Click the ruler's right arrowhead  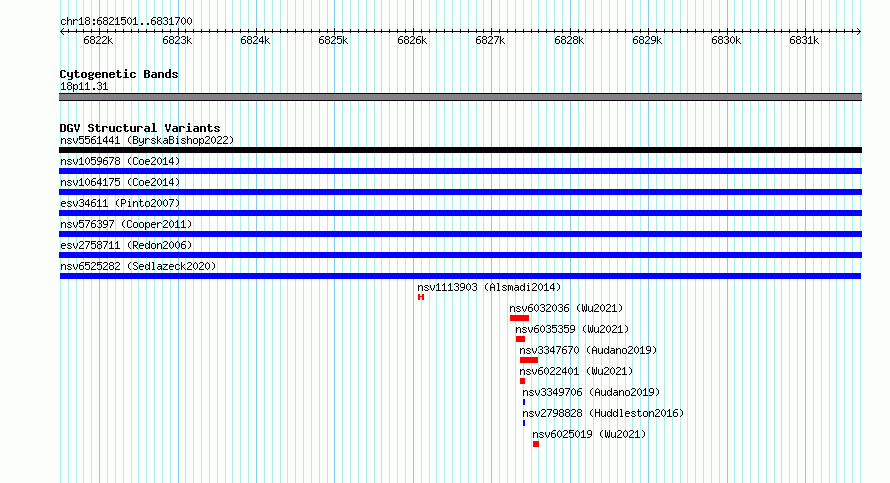pos(859,31)
